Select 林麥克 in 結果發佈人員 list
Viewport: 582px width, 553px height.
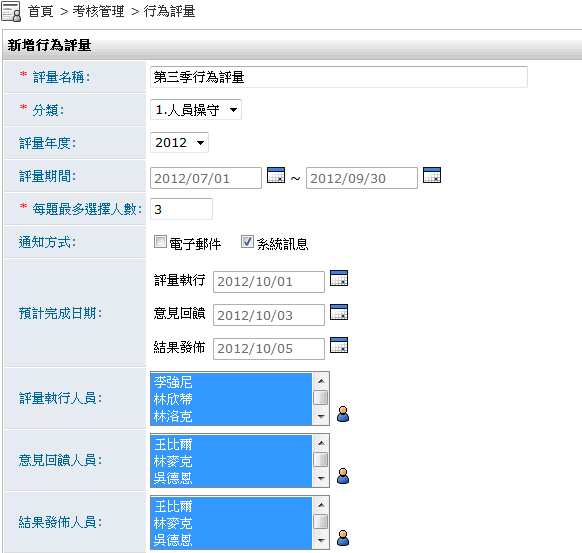(232, 523)
